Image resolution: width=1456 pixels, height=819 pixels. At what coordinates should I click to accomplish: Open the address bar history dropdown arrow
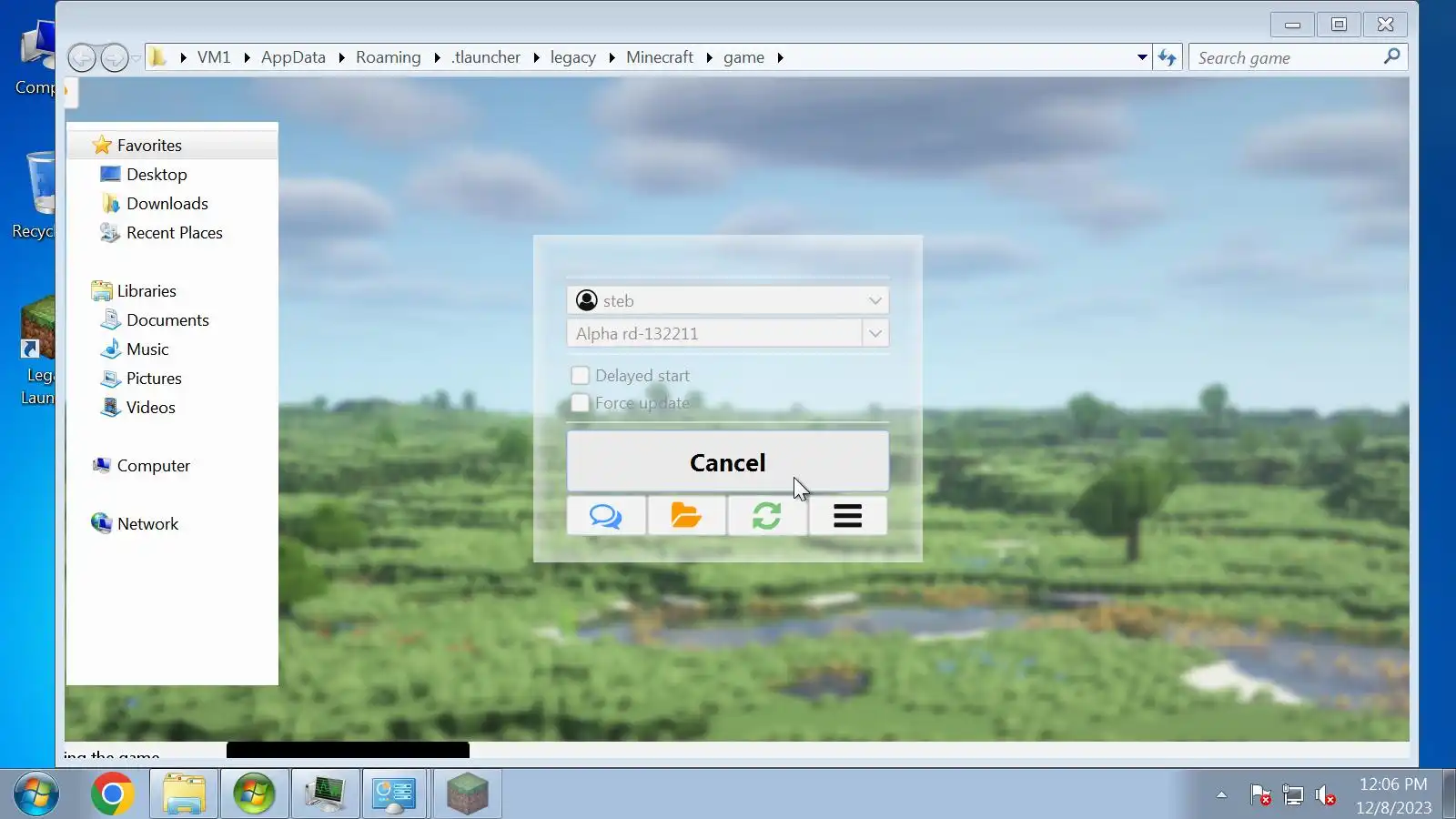point(1142,57)
